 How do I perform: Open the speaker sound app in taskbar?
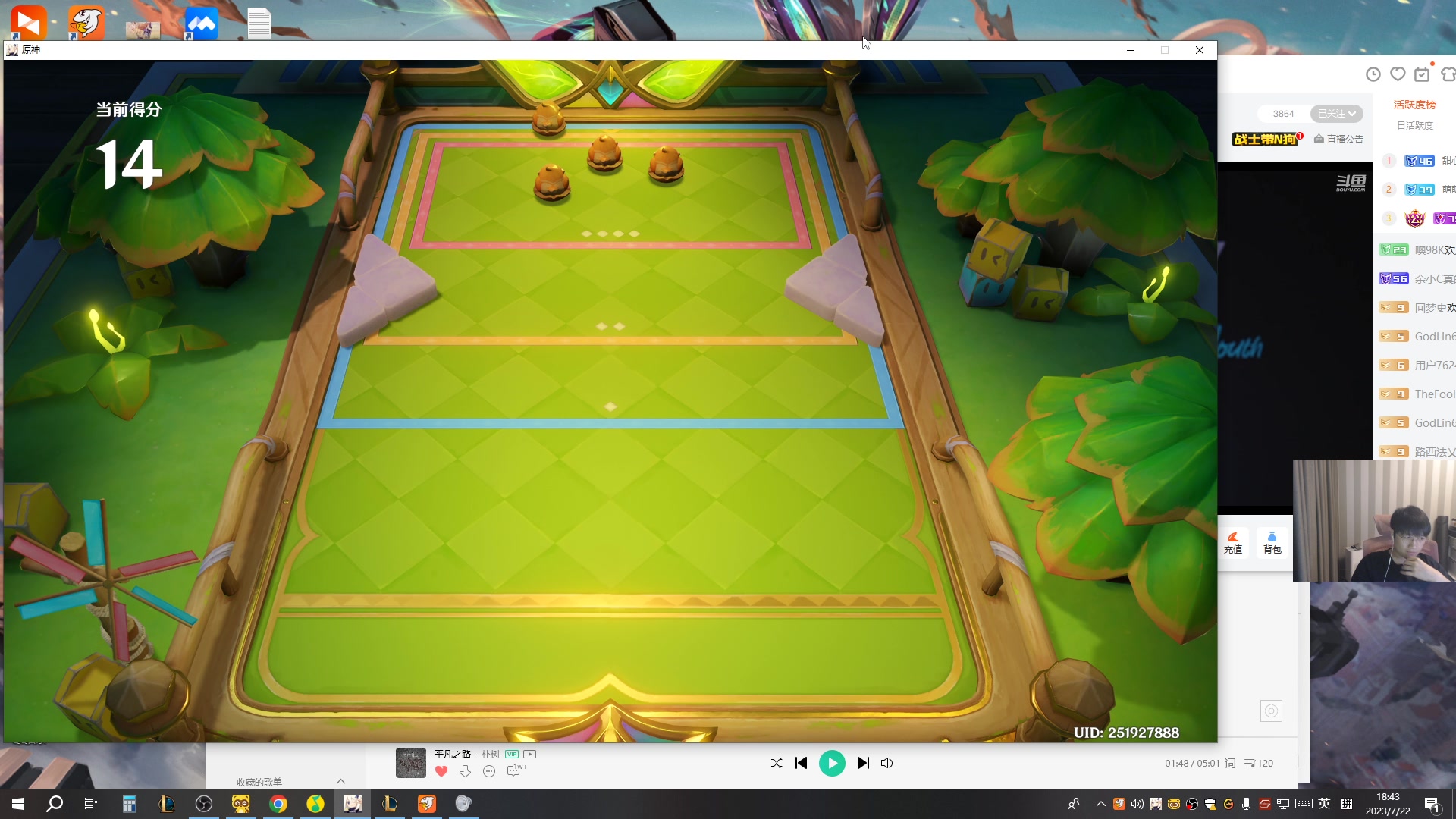click(x=463, y=804)
